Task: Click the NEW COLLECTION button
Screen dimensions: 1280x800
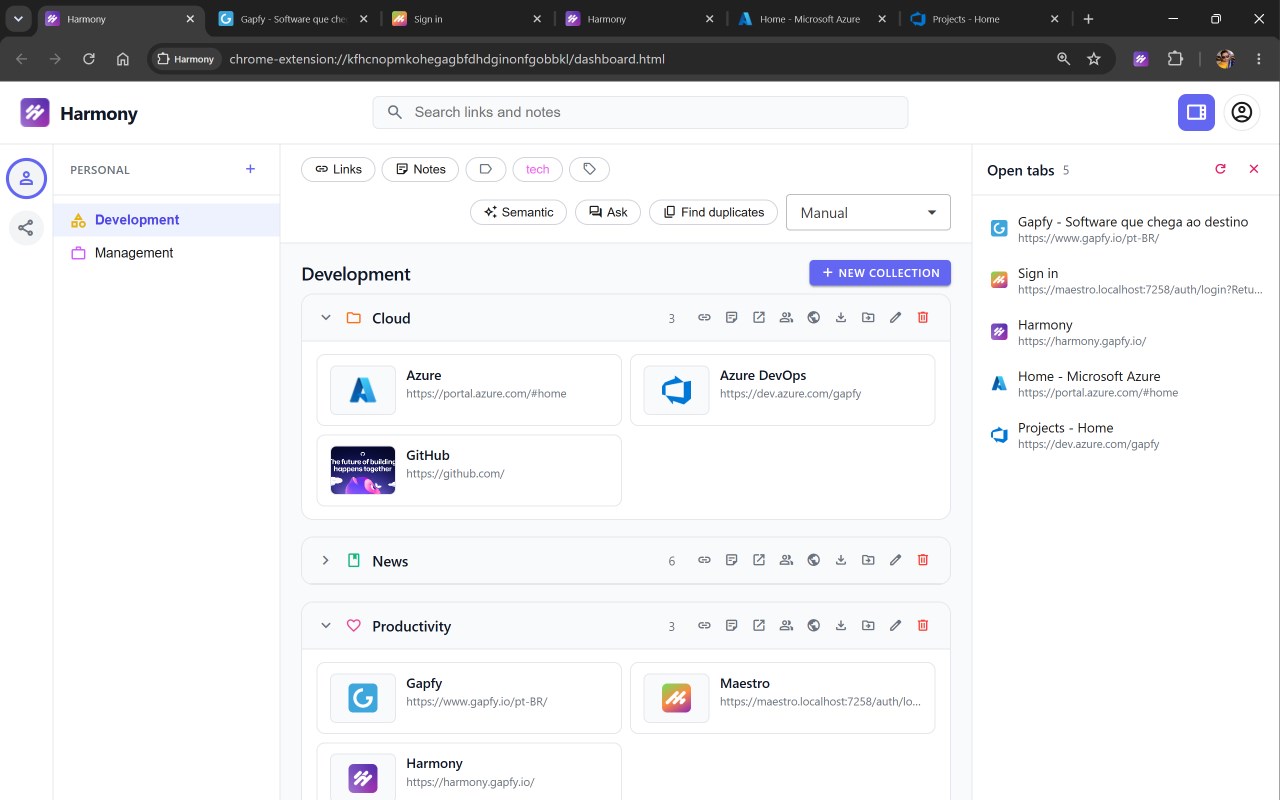Action: click(x=880, y=272)
